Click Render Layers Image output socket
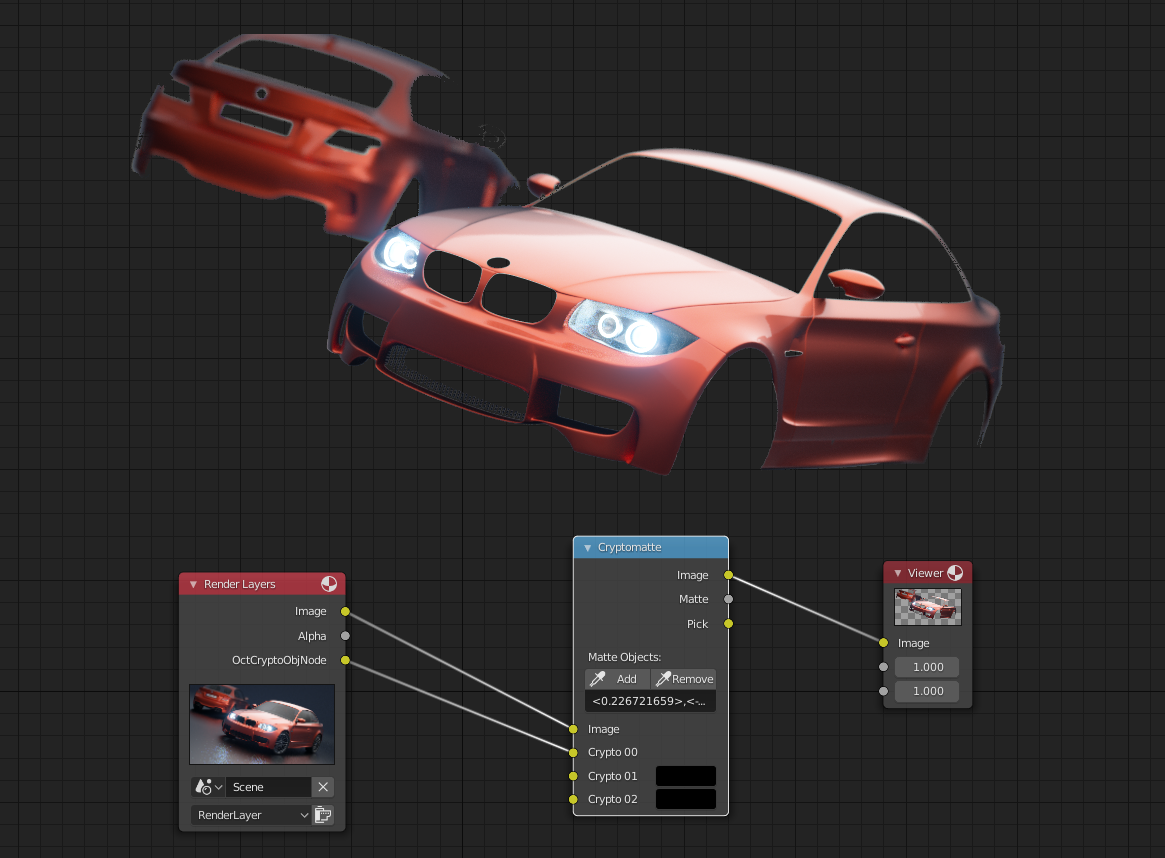The height and width of the screenshot is (858, 1165). tap(345, 611)
